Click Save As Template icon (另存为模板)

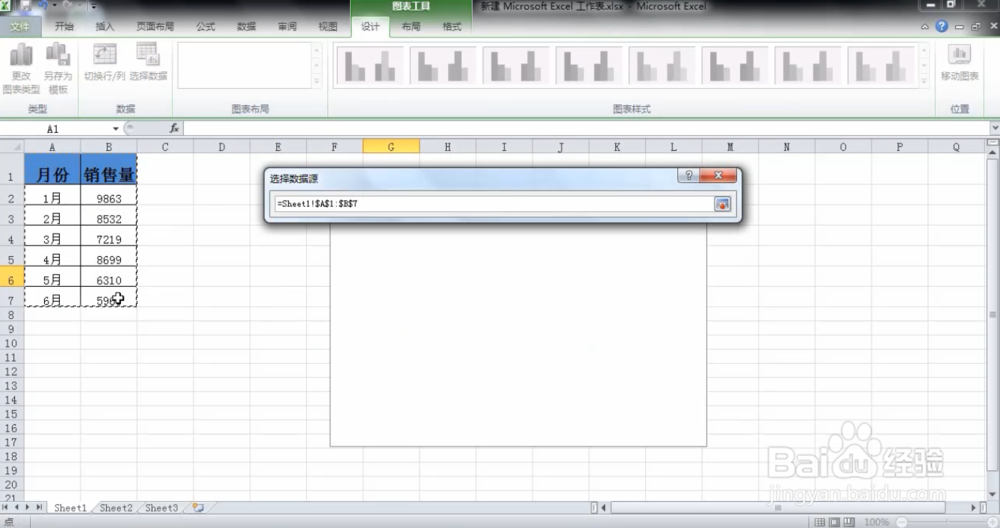point(58,68)
